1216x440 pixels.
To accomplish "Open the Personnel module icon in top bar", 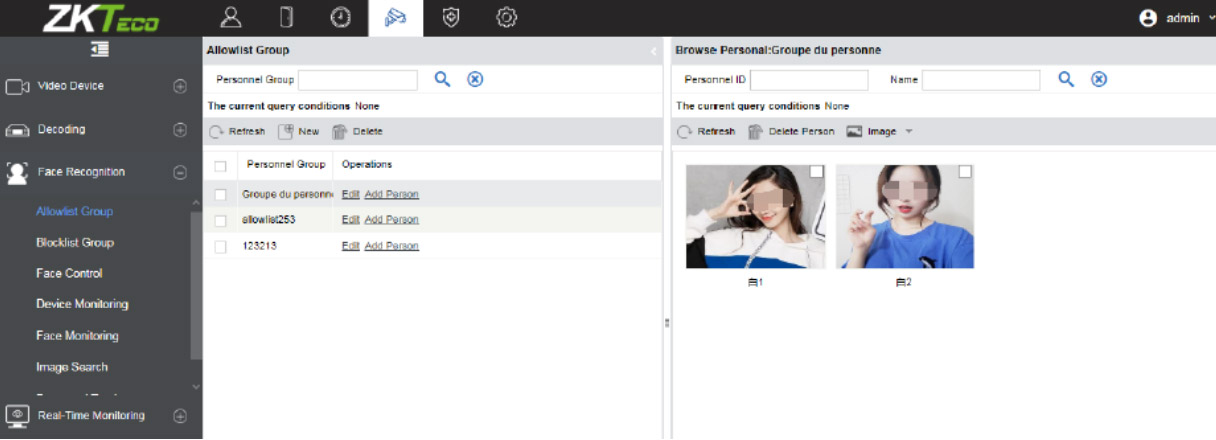I will click(x=231, y=17).
